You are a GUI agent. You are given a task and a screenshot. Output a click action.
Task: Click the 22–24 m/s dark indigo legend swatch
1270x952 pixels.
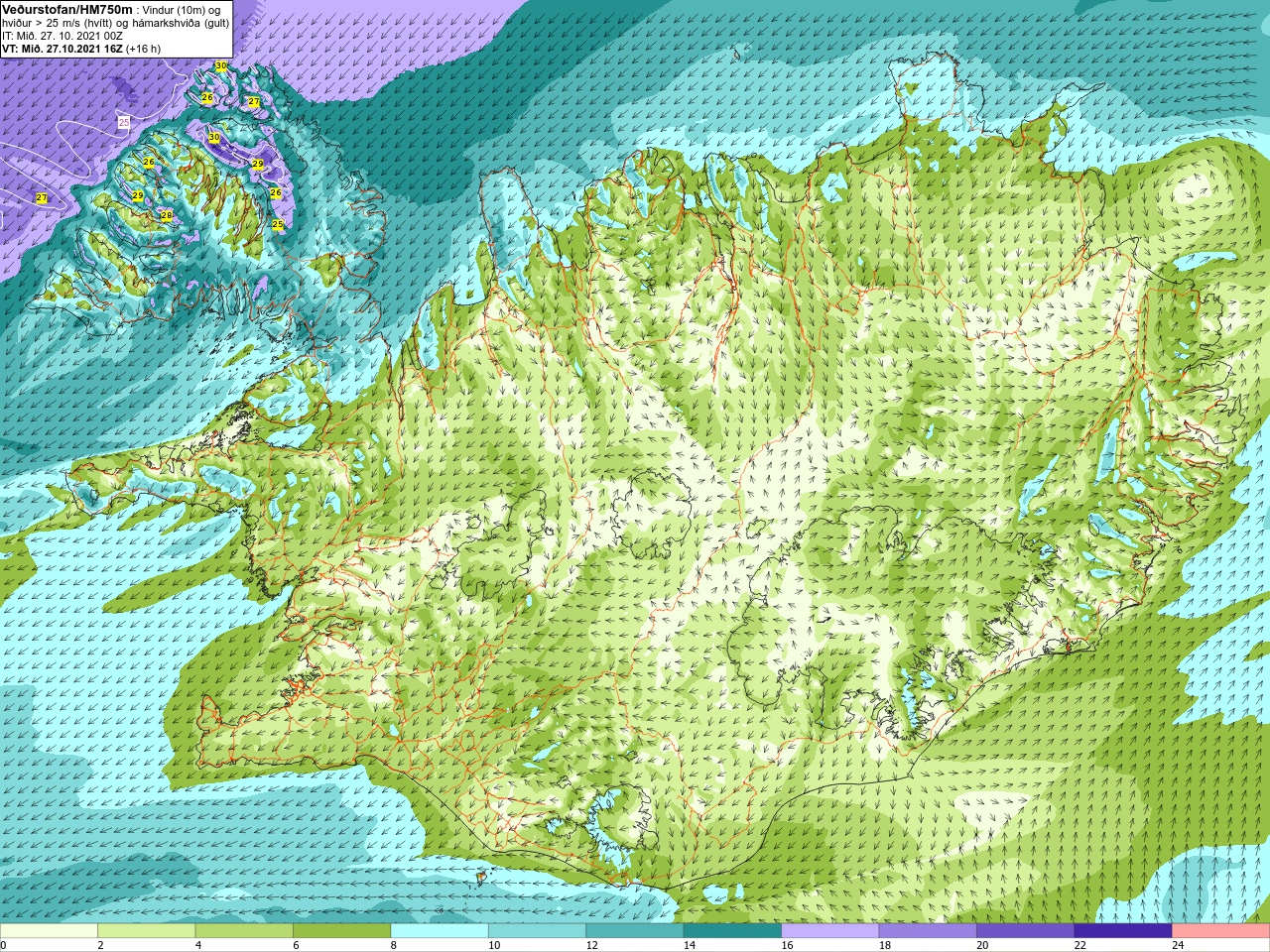tap(1124, 931)
